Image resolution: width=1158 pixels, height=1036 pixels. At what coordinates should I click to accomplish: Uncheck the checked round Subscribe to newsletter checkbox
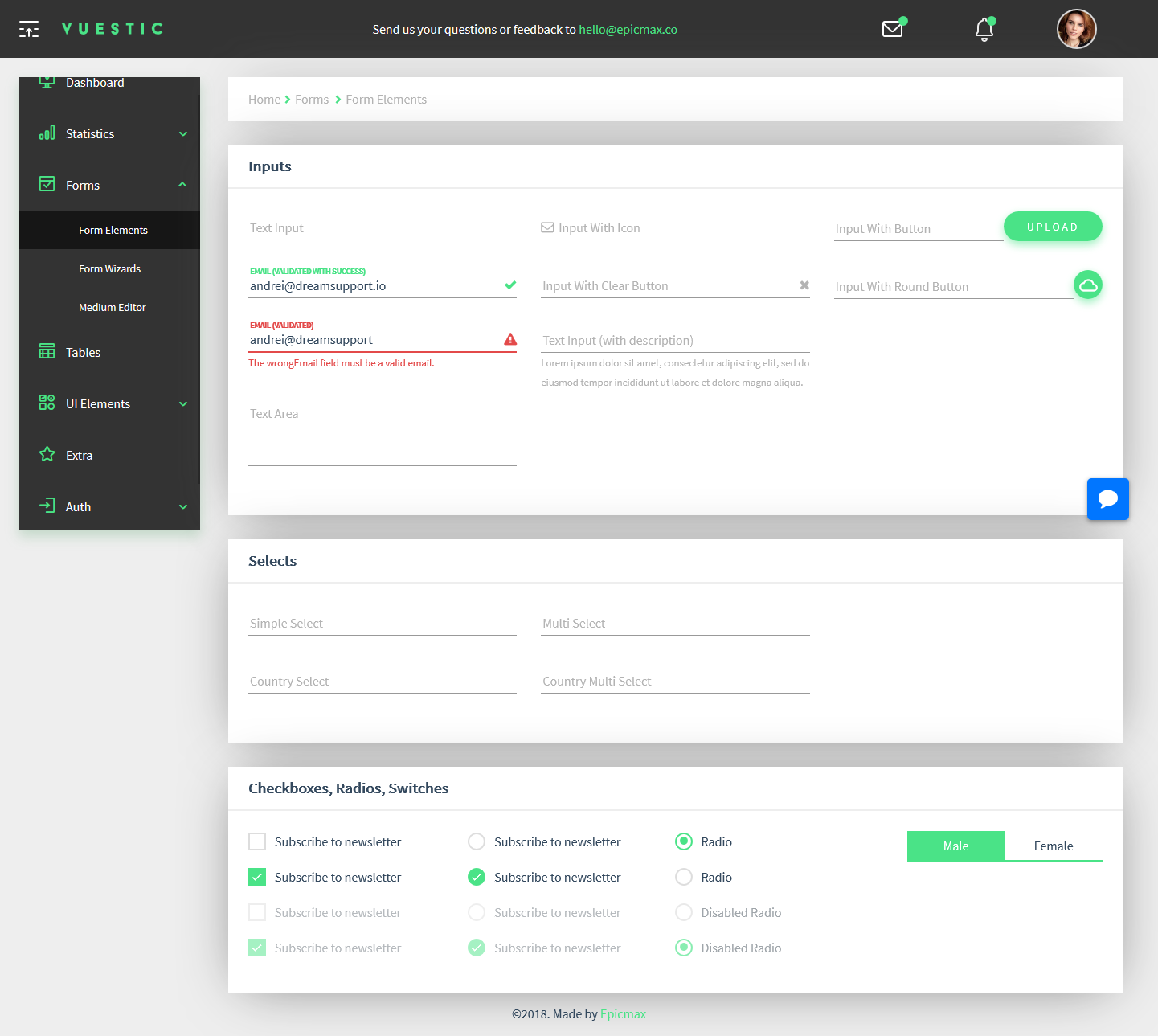477,877
